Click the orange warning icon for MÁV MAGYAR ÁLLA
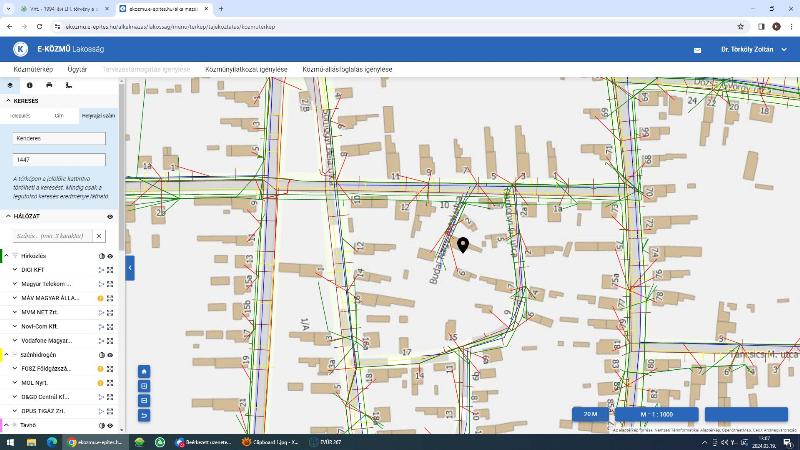This screenshot has width=800, height=450. (101, 298)
